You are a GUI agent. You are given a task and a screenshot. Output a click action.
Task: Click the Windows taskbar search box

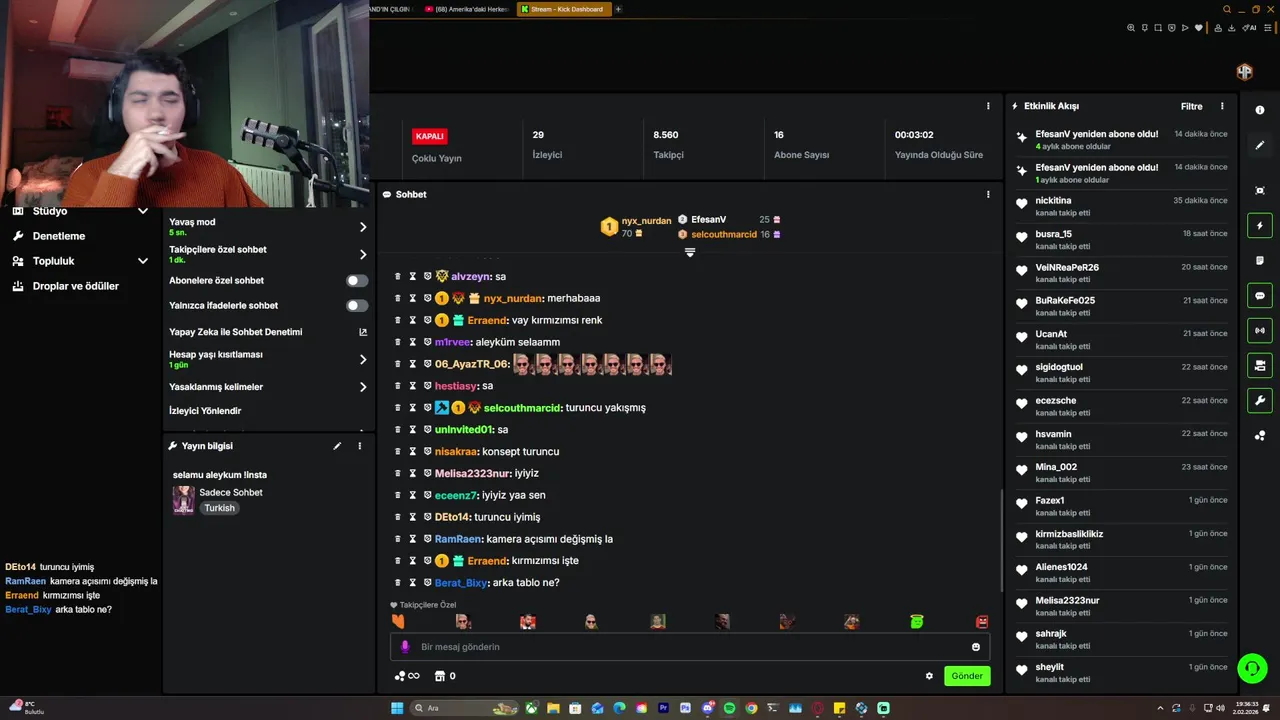(x=465, y=708)
